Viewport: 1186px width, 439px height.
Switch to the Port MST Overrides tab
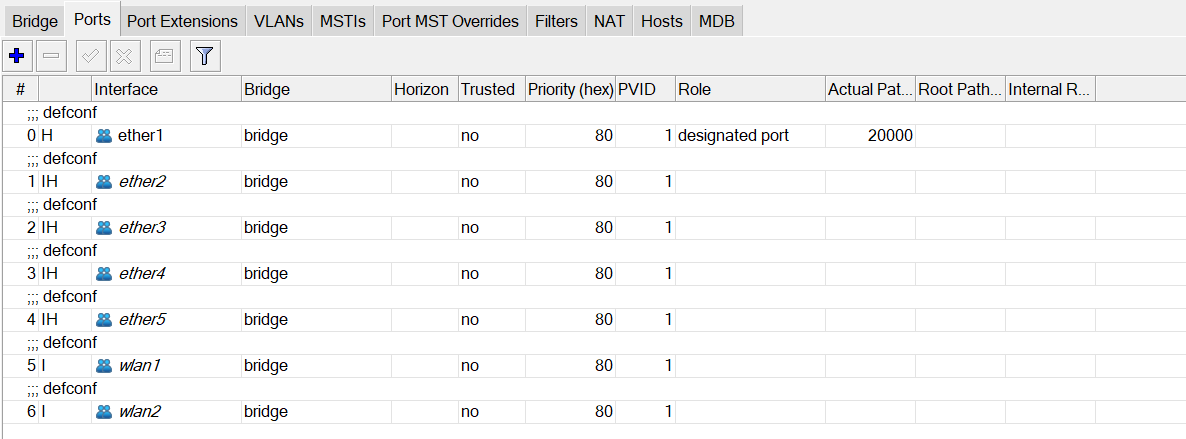click(x=450, y=21)
